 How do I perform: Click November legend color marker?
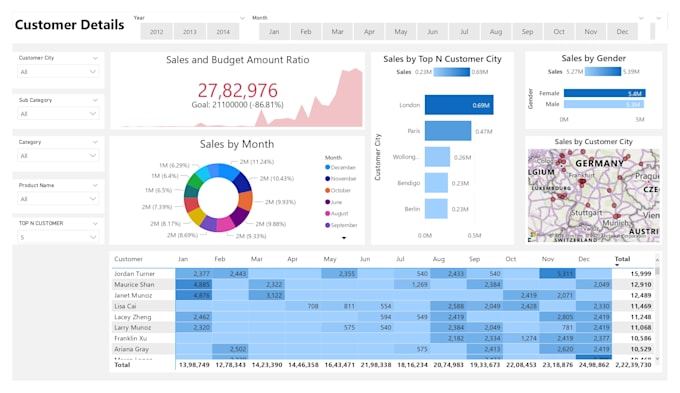point(327,178)
